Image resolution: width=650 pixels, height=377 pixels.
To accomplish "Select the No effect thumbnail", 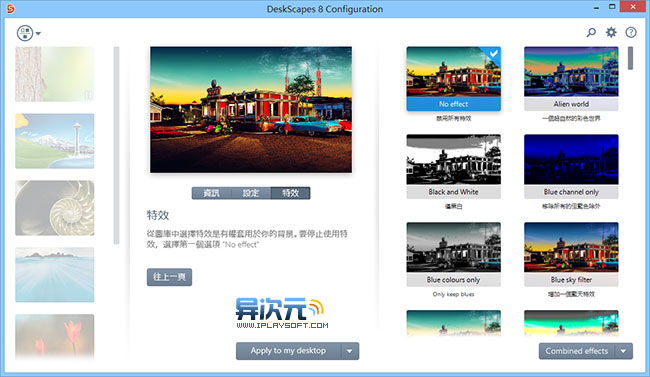I will (454, 78).
